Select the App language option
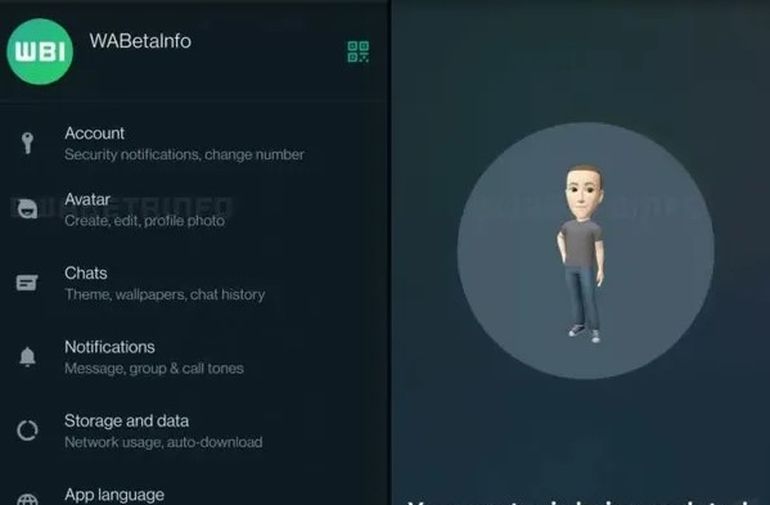The image size is (770, 505). (195, 493)
